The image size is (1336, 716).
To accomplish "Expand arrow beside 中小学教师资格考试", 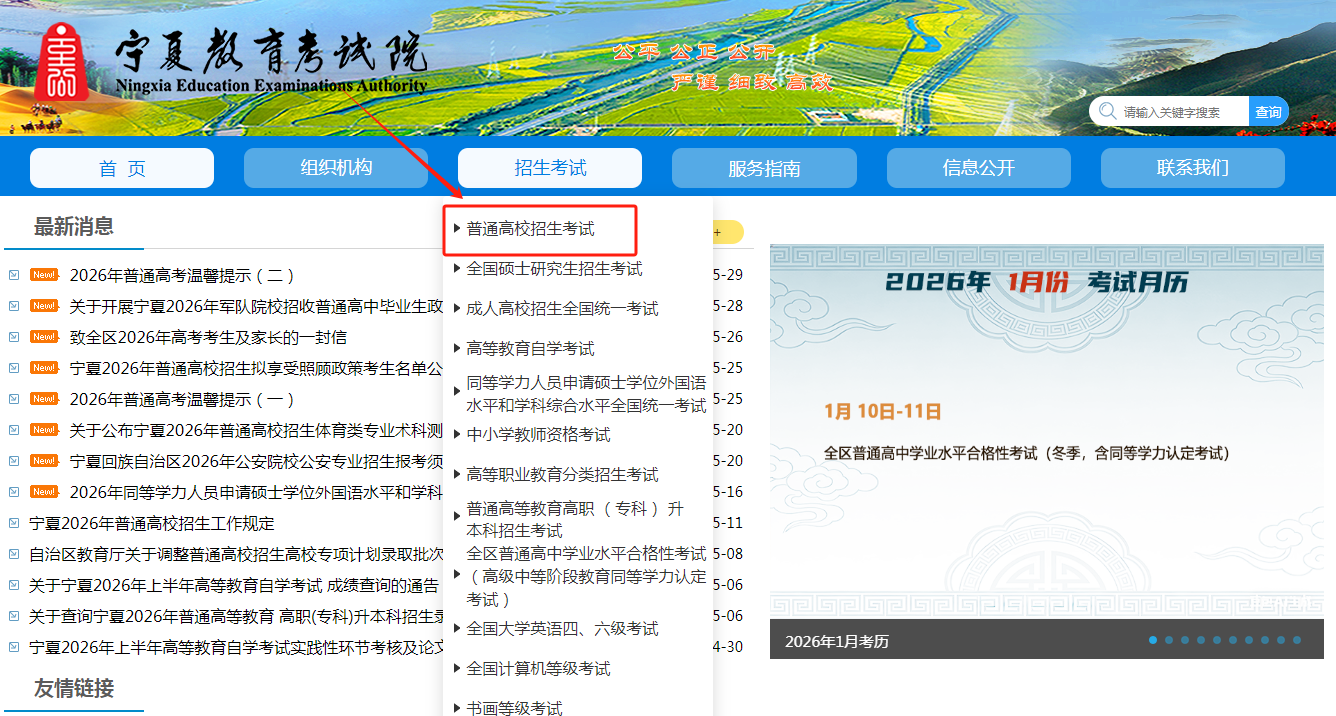I will point(457,434).
